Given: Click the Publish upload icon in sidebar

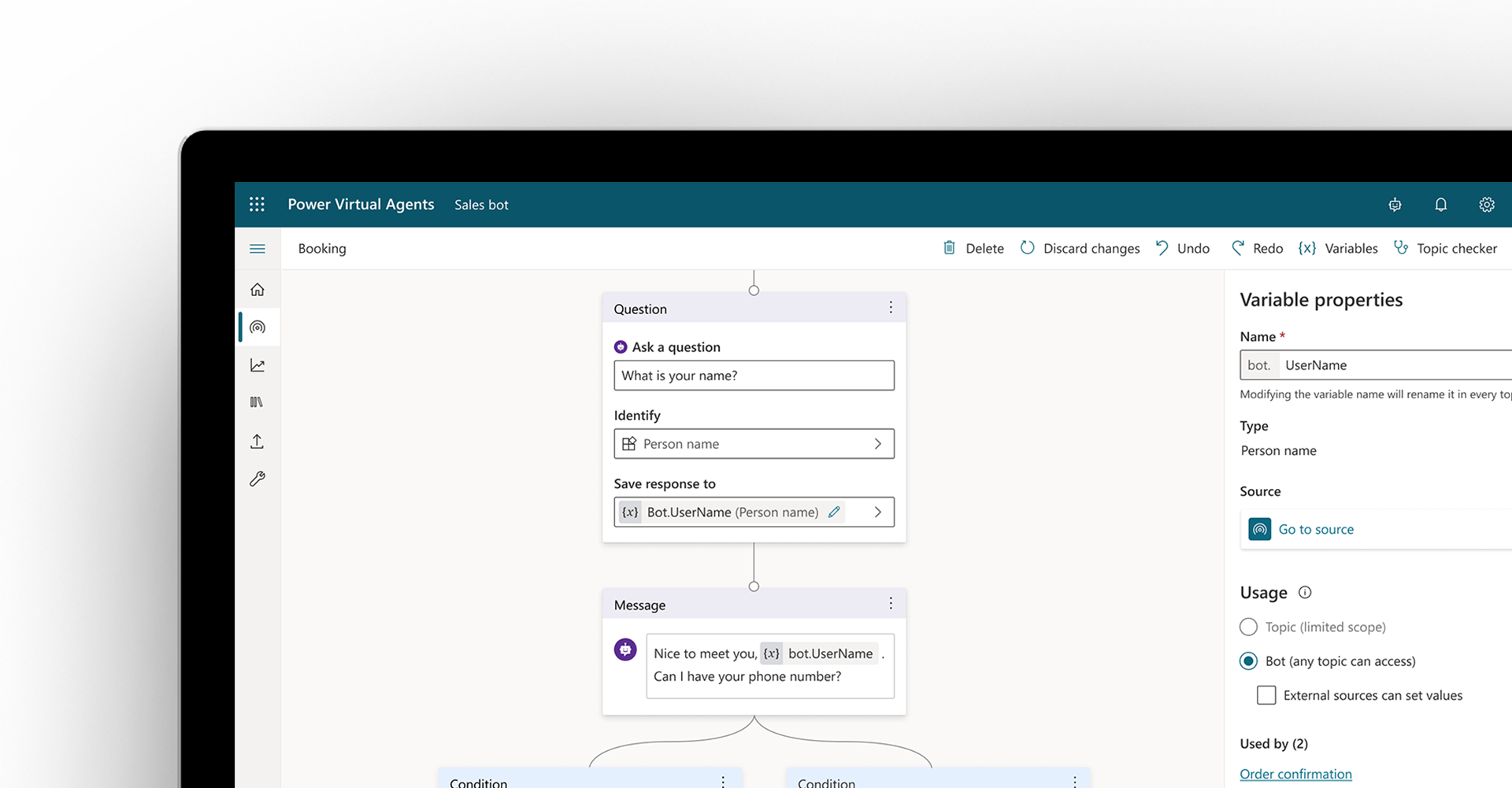Looking at the screenshot, I should [x=258, y=442].
